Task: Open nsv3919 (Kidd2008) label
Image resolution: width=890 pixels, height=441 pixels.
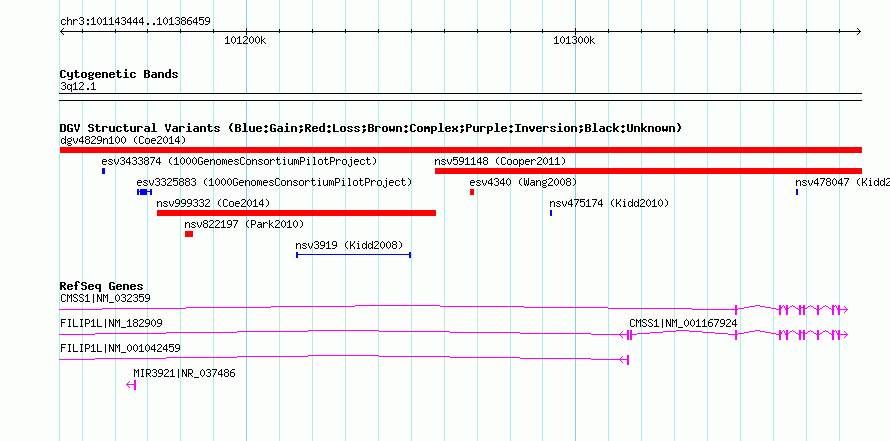Action: [x=349, y=245]
